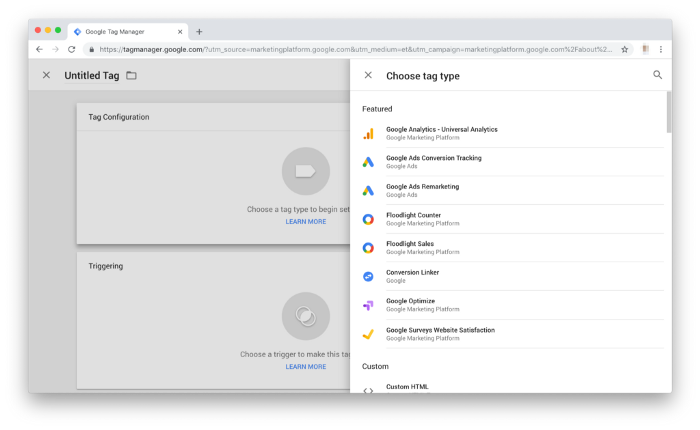Image resolution: width=700 pixels, height=430 pixels.
Task: Click the Custom HTML code brackets icon
Action: 368,391
